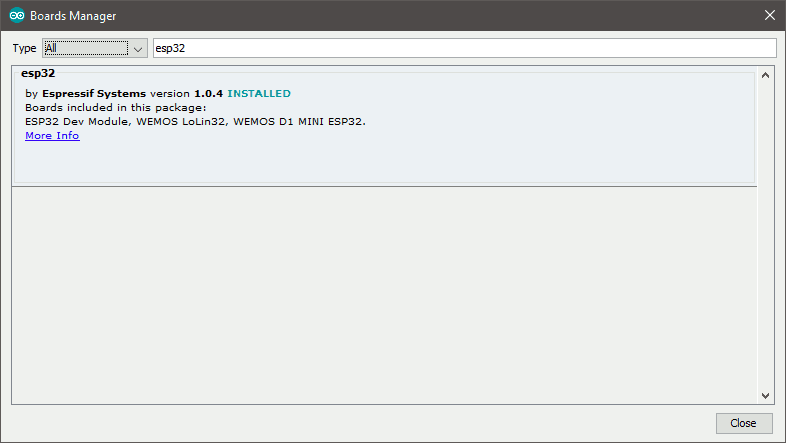786x443 pixels.
Task: Click the Arduino logo icon in the title bar
Action: pos(17,16)
